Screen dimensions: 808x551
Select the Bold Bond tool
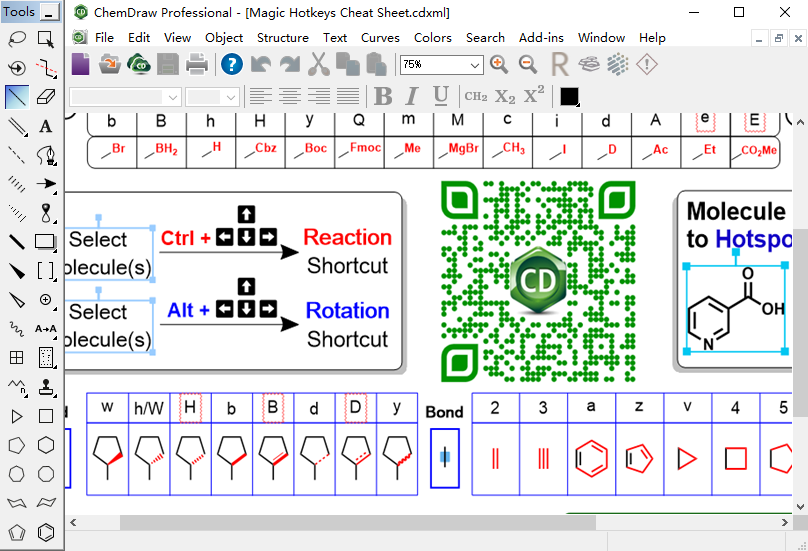tap(17, 241)
